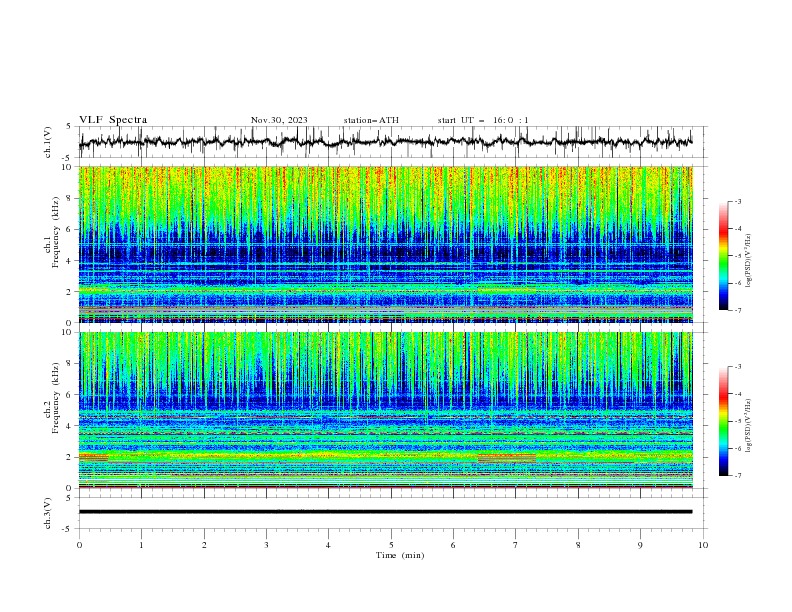792x612 pixels.
Task: Click the "1" label on the Time axis
Action: [x=141, y=545]
